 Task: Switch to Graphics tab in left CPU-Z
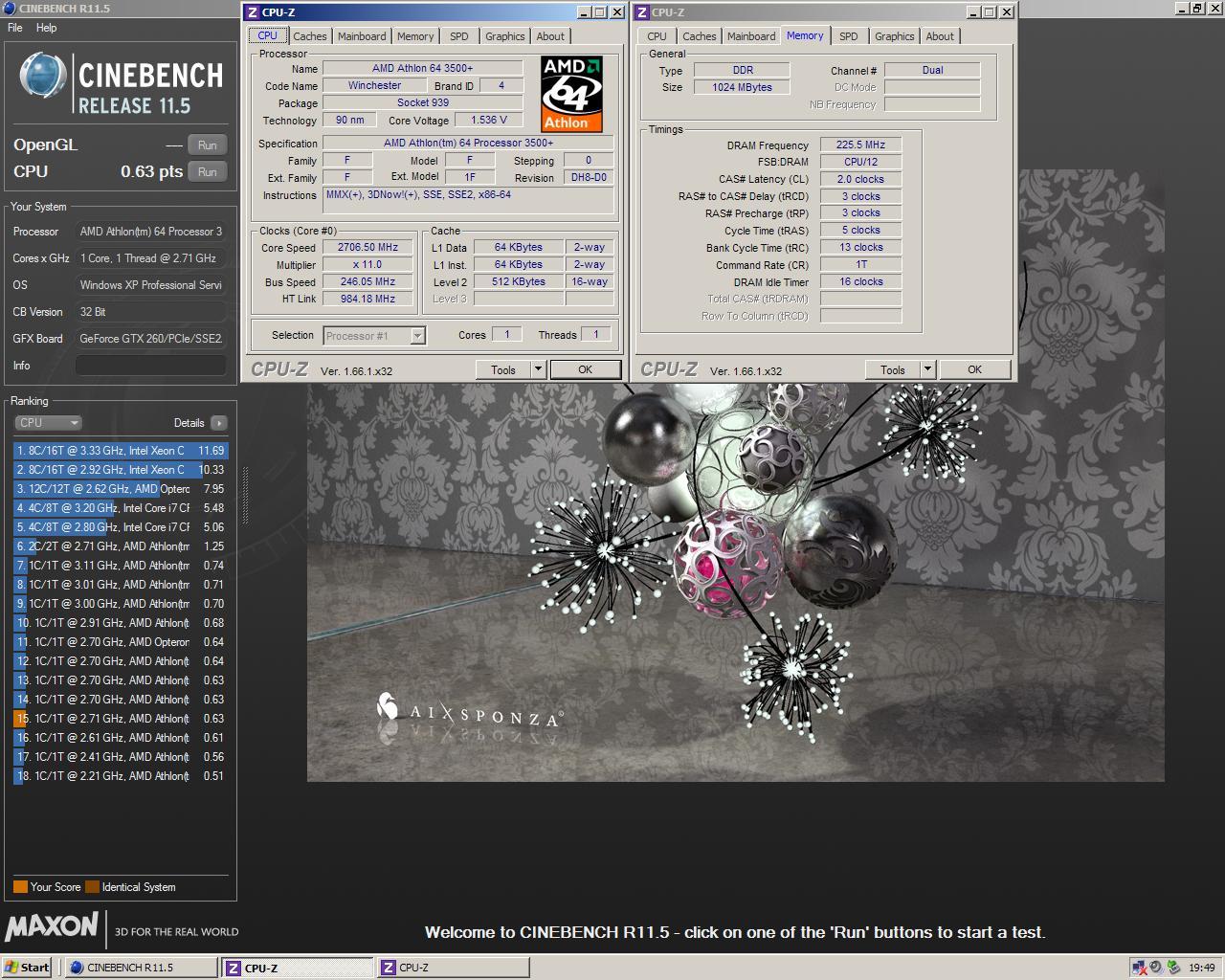pos(504,36)
